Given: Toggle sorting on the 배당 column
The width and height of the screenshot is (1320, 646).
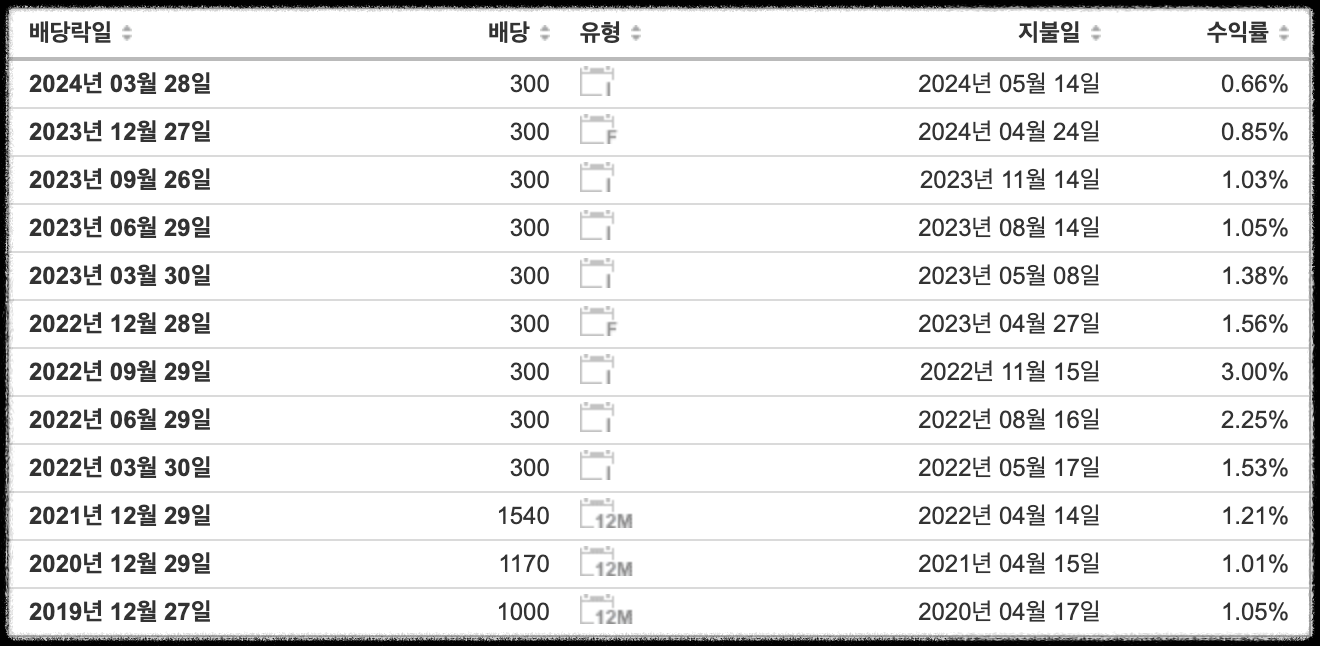Looking at the screenshot, I should (543, 32).
